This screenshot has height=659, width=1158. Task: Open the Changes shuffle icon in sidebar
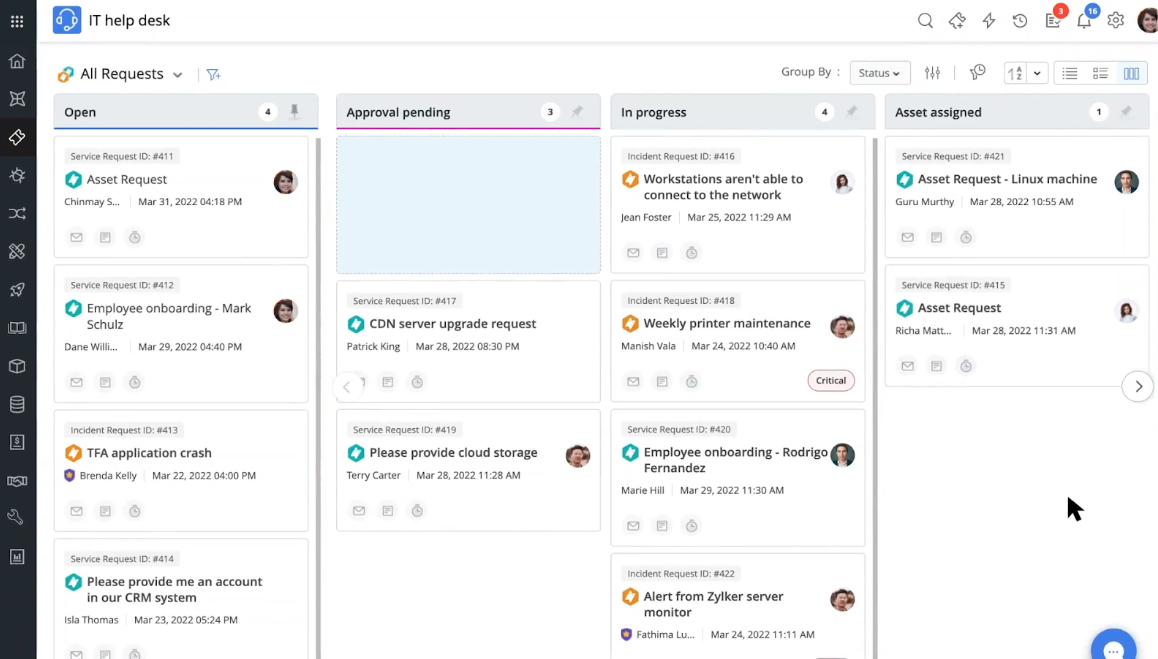point(17,214)
